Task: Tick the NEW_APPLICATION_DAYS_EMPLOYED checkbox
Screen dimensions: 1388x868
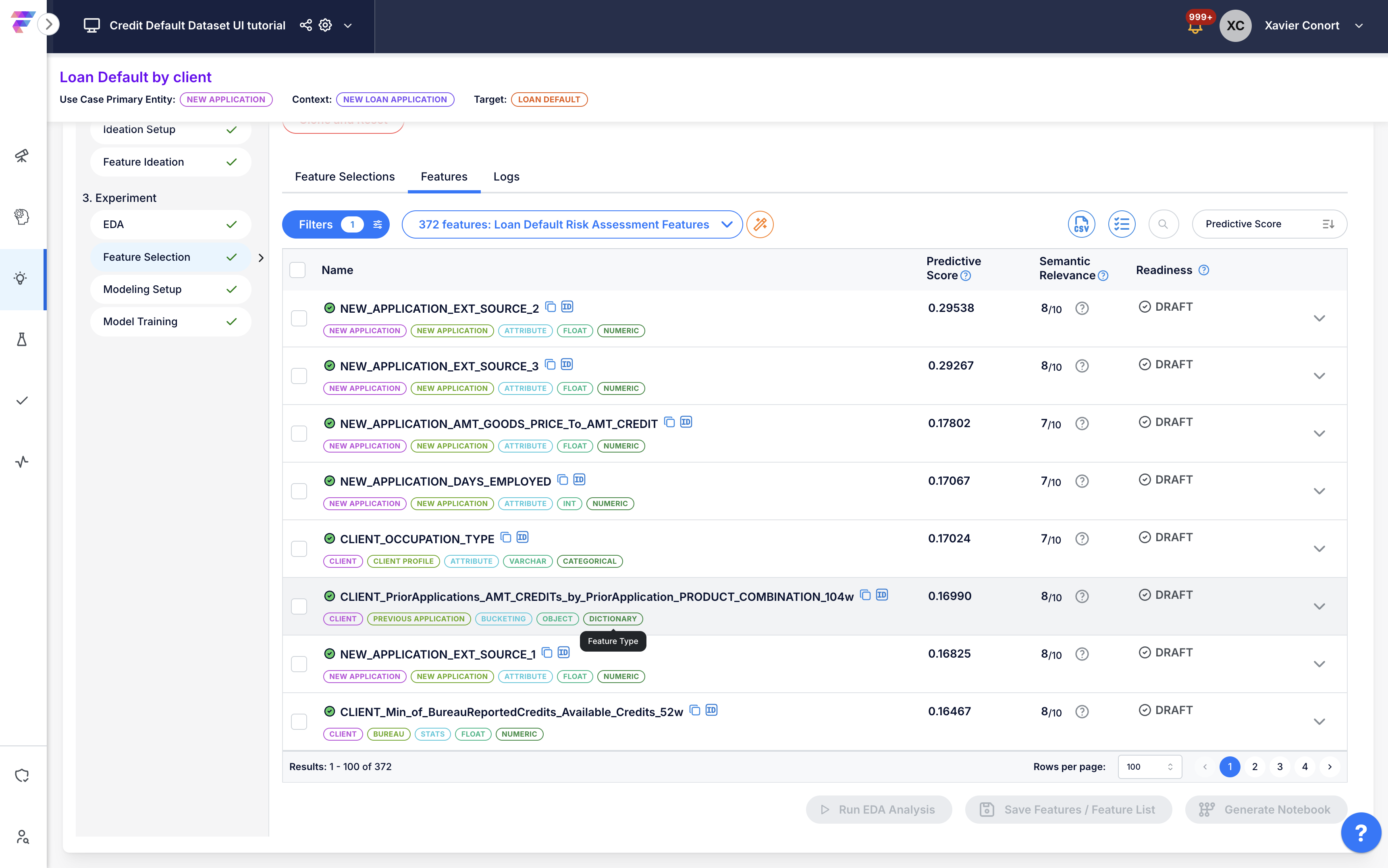Action: 299,491
